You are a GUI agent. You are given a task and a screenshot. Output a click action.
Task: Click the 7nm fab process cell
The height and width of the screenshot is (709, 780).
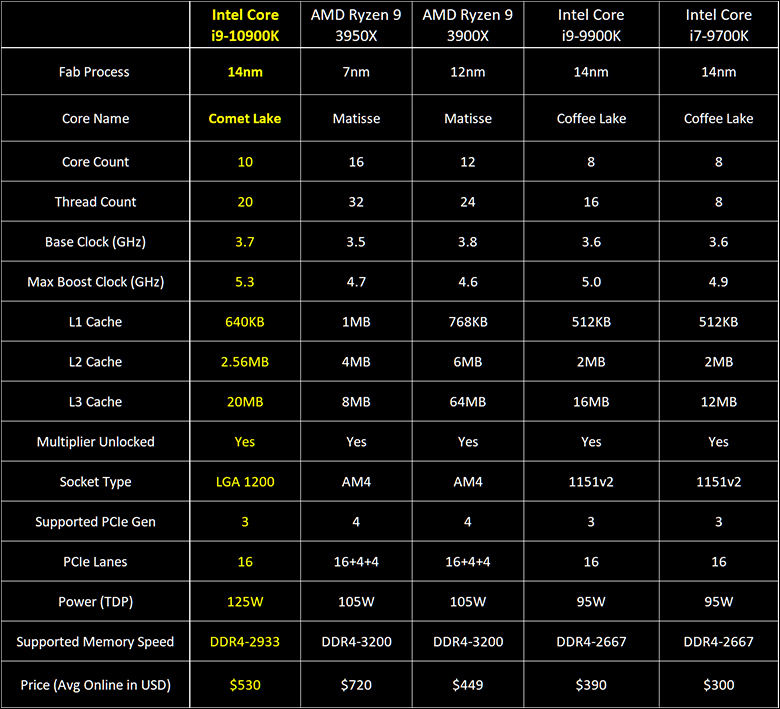(356, 72)
